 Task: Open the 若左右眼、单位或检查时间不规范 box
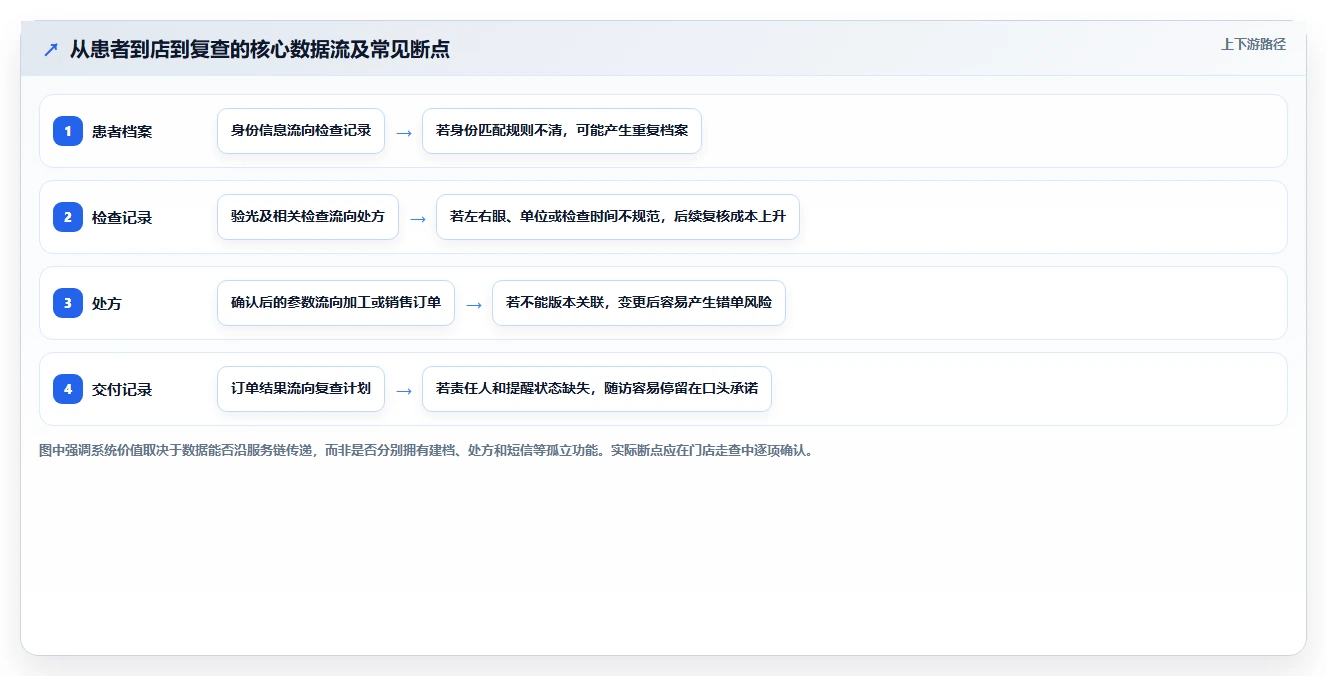tap(618, 217)
